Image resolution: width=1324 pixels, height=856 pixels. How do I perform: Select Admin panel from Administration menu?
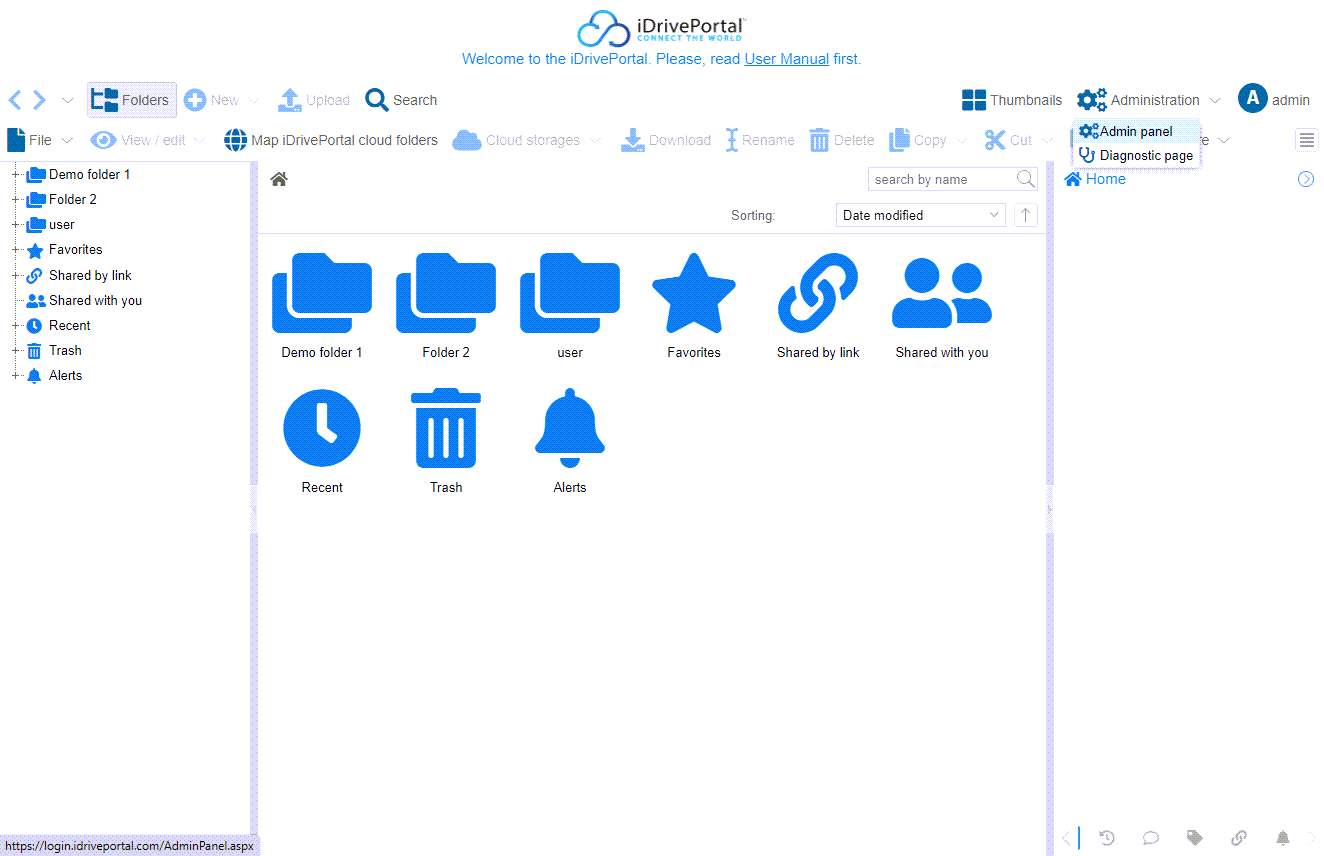[1135, 131]
